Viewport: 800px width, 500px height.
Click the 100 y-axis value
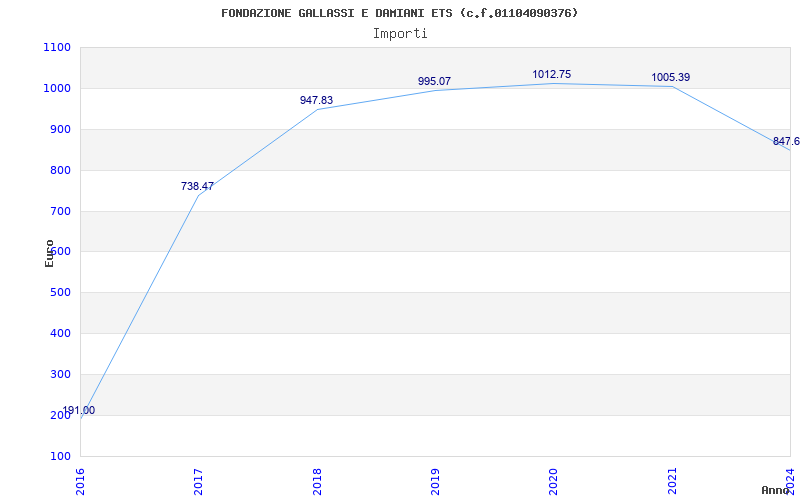(x=60, y=456)
